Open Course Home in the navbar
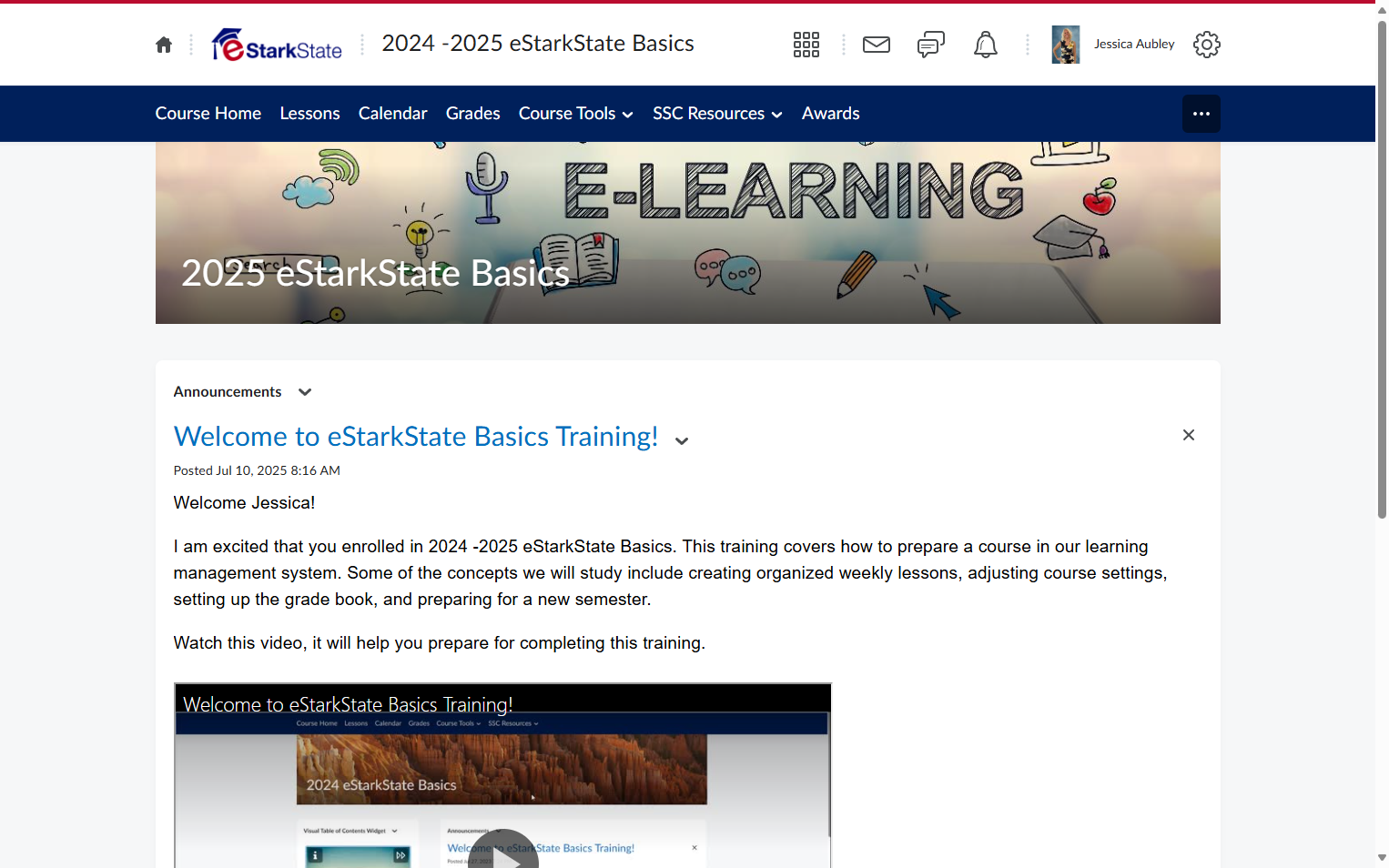The image size is (1389, 868). click(208, 114)
